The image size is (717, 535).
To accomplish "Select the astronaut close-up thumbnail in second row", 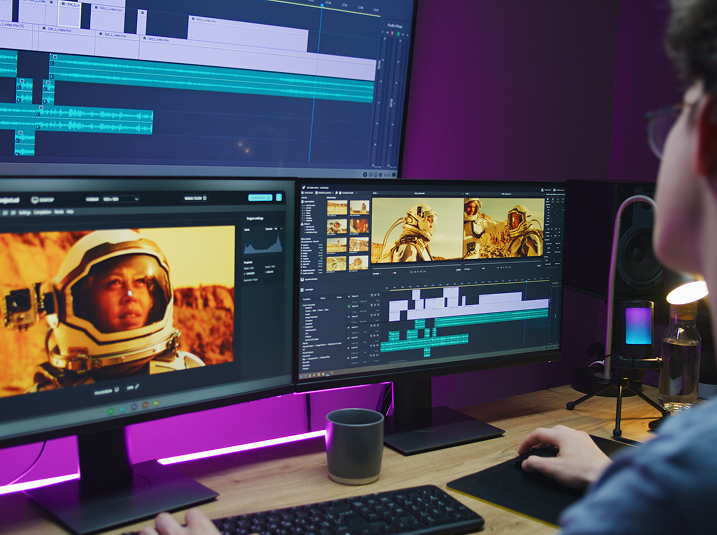I will [x=359, y=227].
